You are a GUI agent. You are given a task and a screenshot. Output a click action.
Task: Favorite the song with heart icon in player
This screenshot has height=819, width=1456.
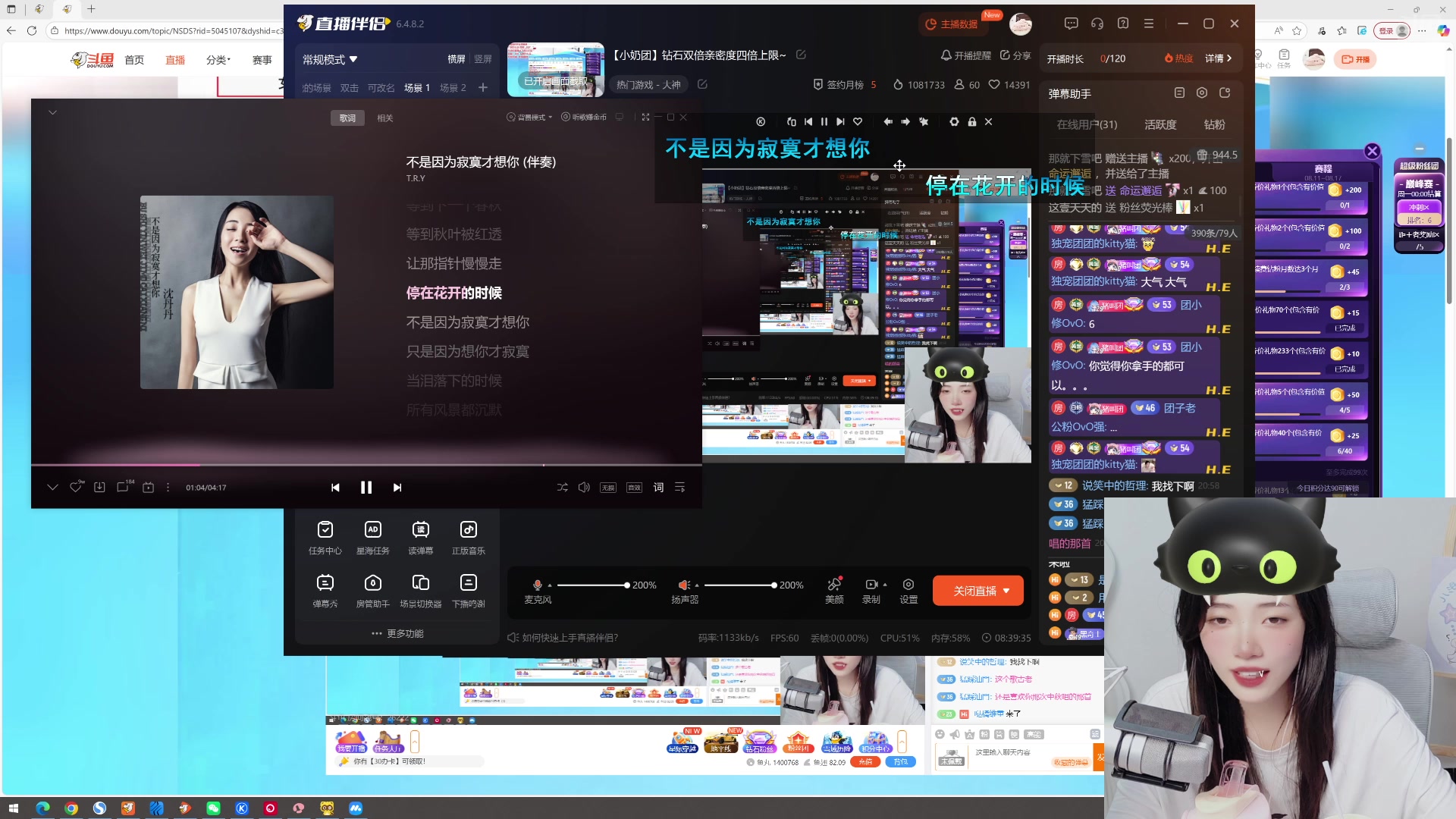click(76, 487)
